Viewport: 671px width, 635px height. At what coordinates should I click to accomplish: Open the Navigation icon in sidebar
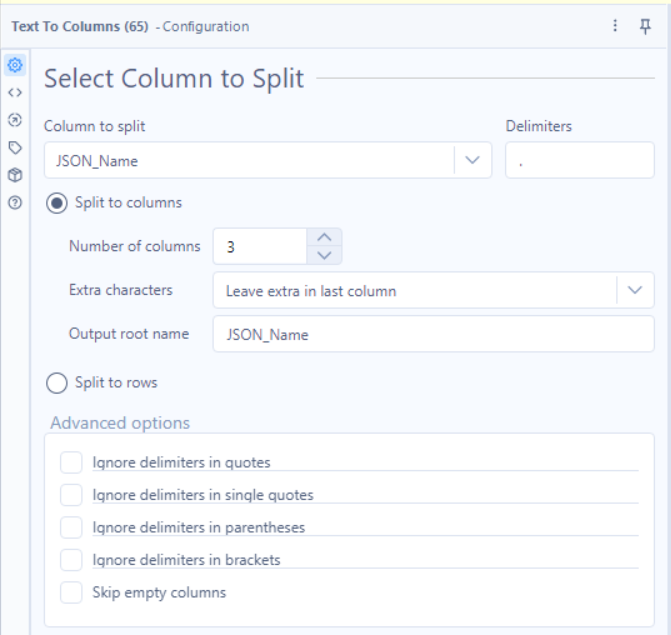(14, 116)
